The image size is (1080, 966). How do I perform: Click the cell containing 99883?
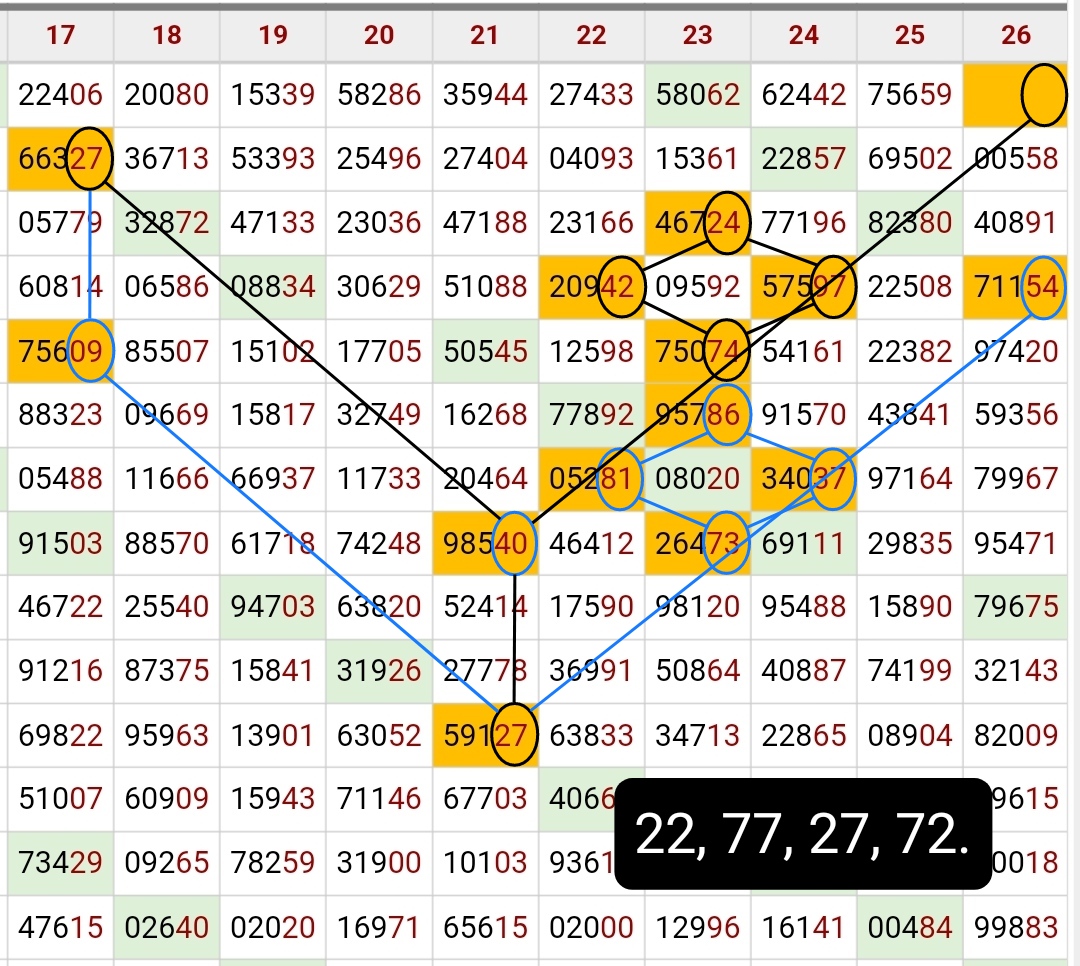[x=1016, y=927]
